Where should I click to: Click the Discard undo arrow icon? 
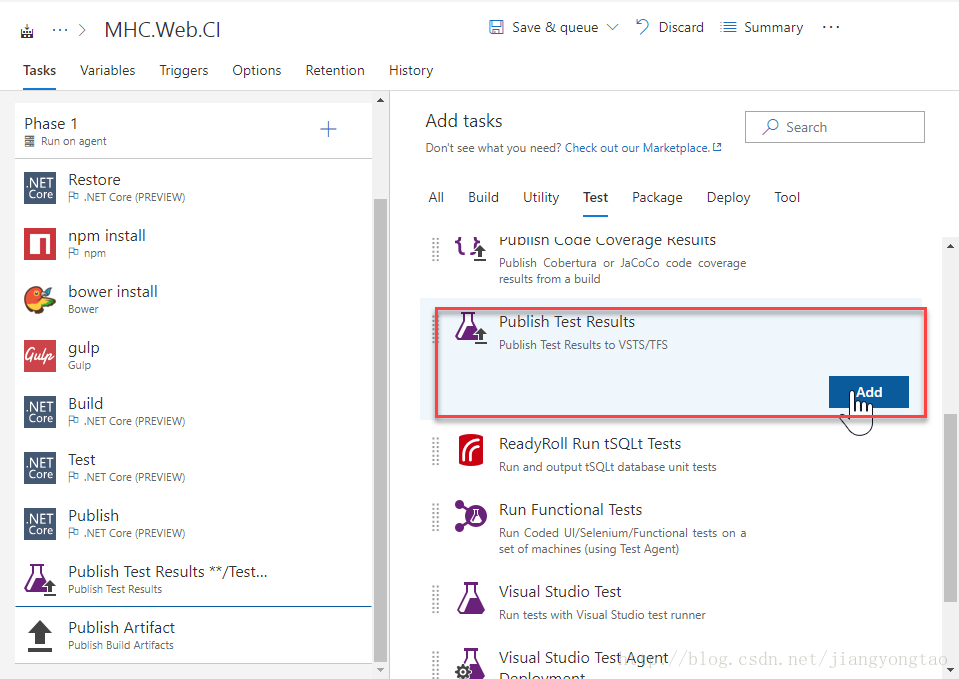[x=642, y=26]
